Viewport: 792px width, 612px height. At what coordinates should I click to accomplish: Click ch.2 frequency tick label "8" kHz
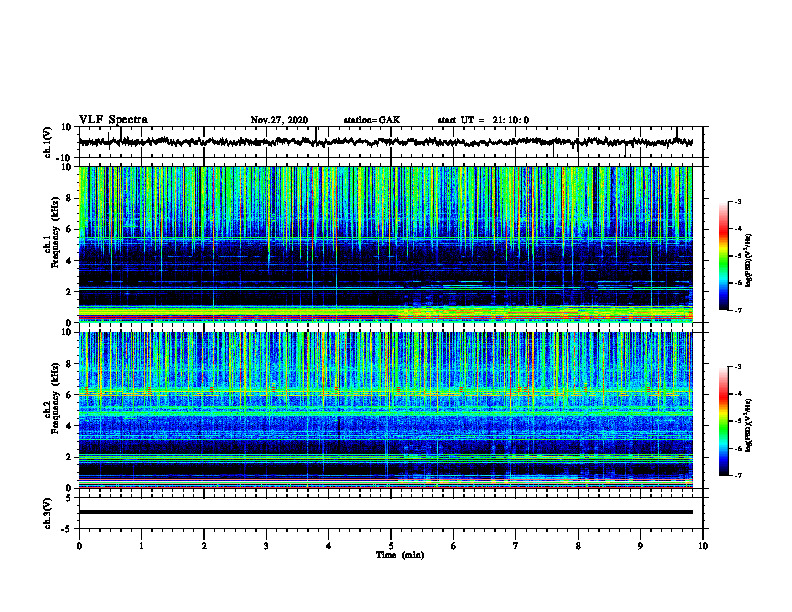coord(69,364)
